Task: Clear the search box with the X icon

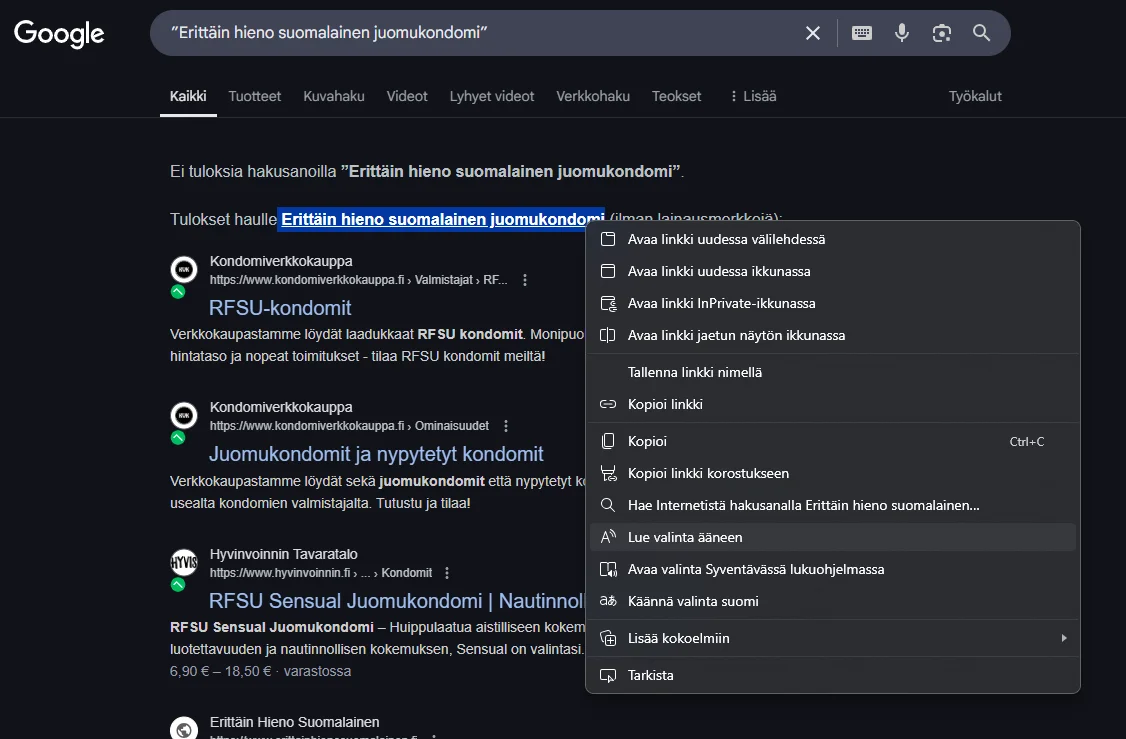Action: point(813,33)
